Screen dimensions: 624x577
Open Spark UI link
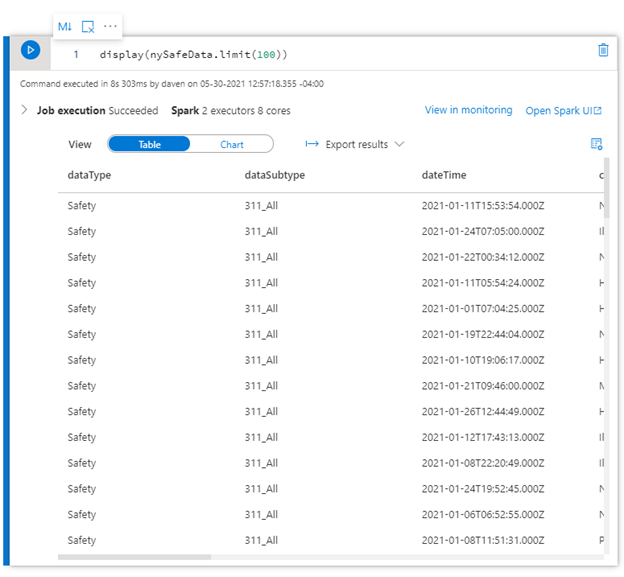tap(563, 111)
